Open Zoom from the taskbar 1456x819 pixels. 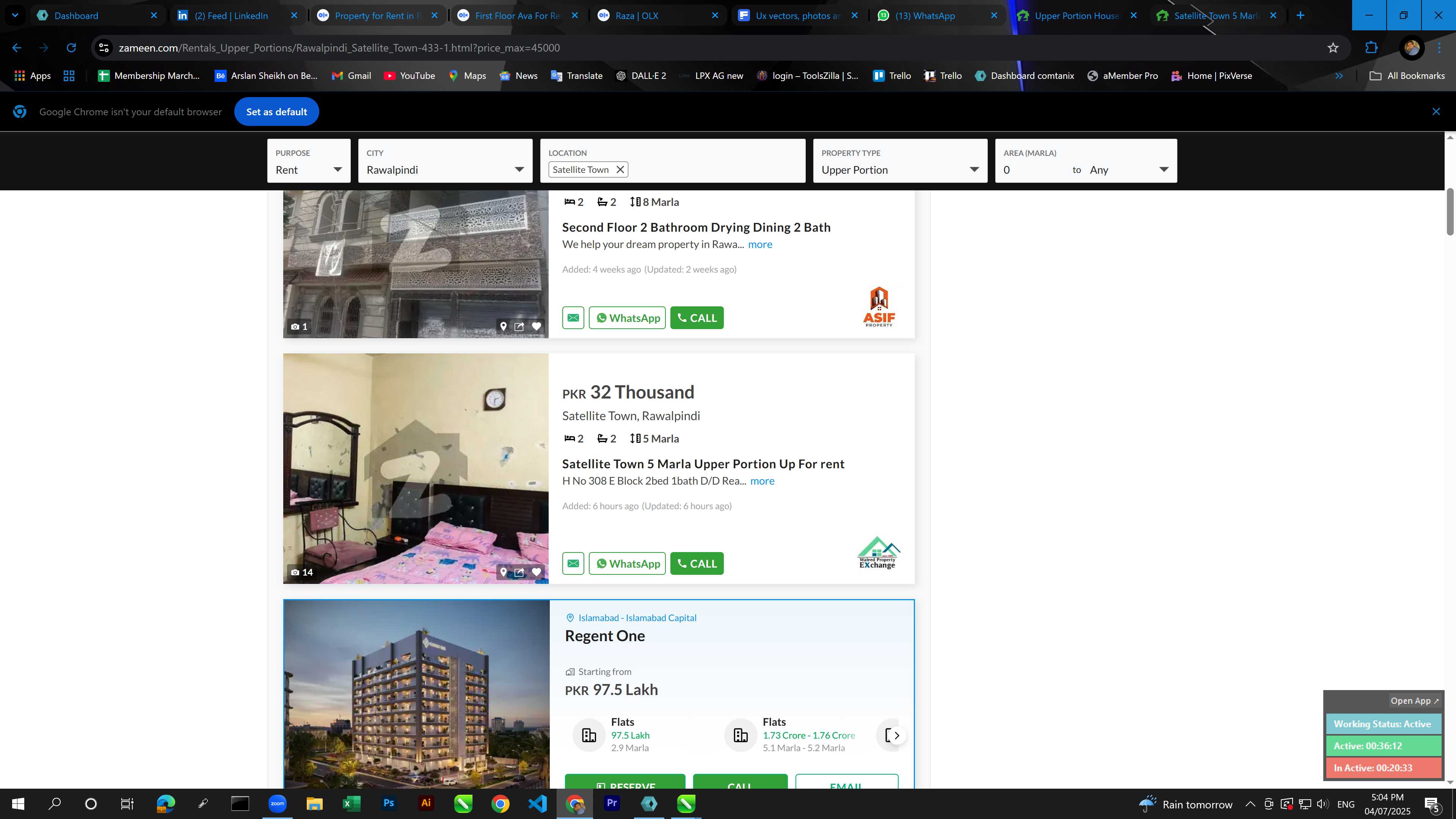click(x=277, y=803)
